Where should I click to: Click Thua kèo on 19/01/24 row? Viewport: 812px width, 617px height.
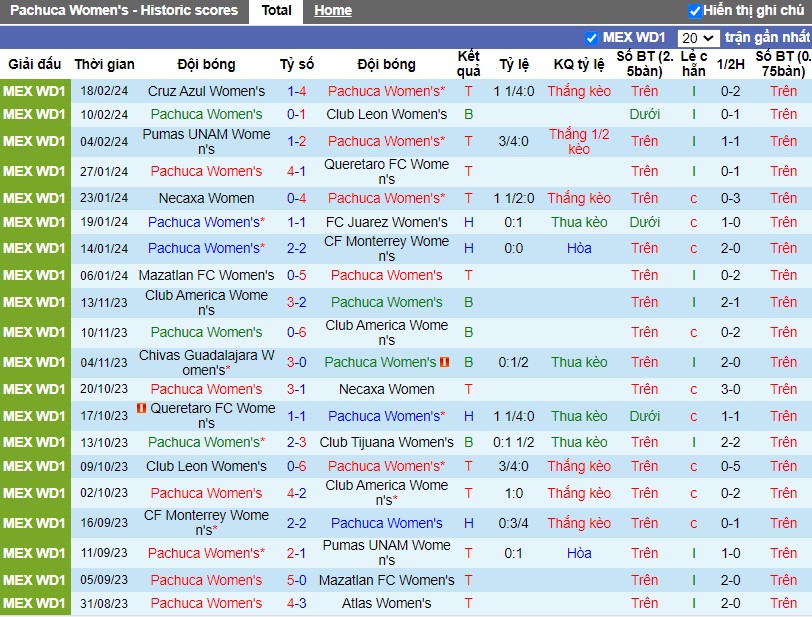(579, 222)
